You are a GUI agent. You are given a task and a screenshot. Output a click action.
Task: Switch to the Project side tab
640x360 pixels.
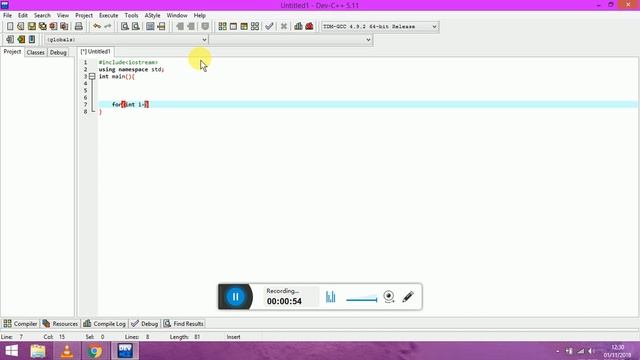[12, 52]
